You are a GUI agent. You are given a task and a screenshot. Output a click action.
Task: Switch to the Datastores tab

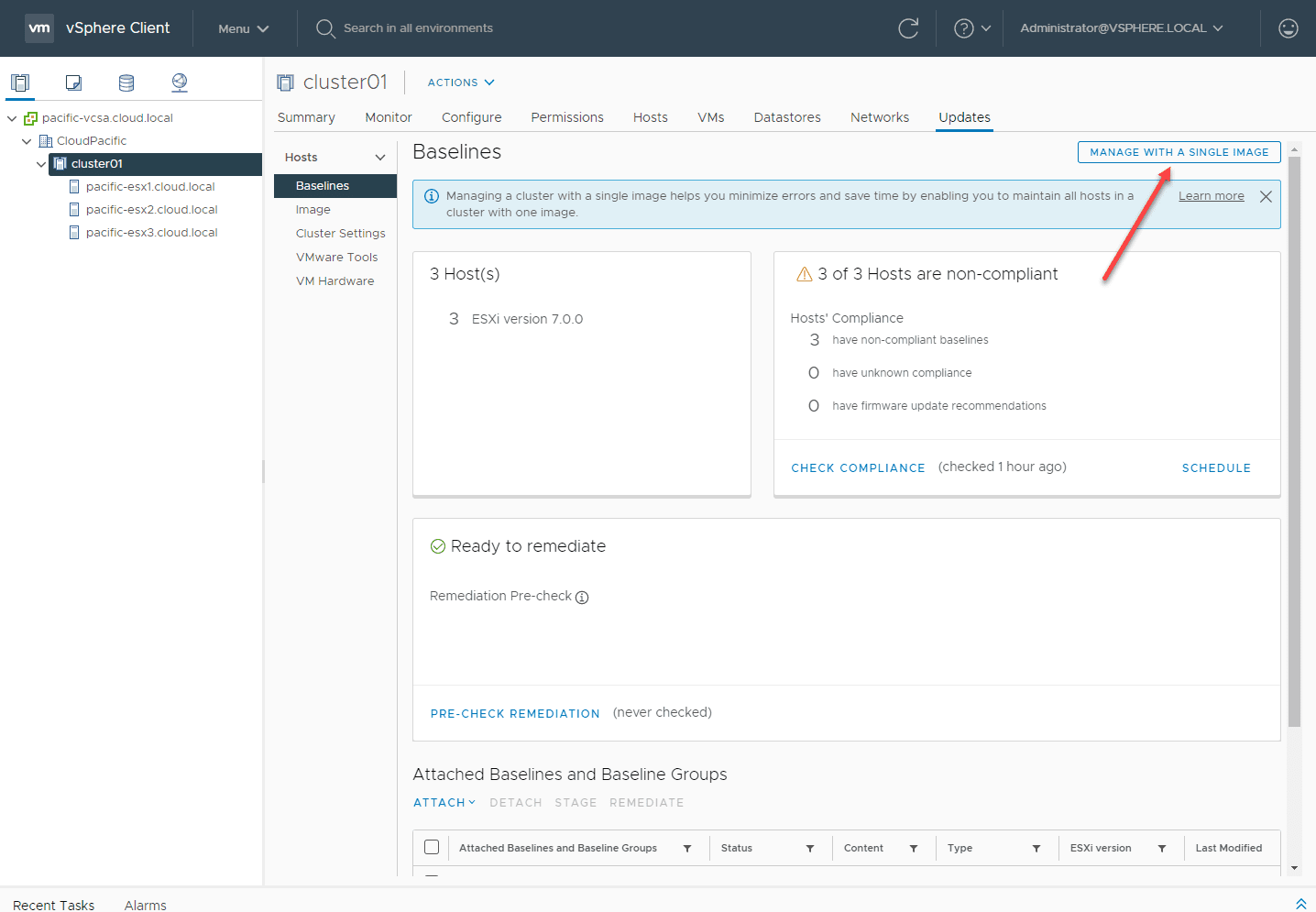(x=787, y=117)
